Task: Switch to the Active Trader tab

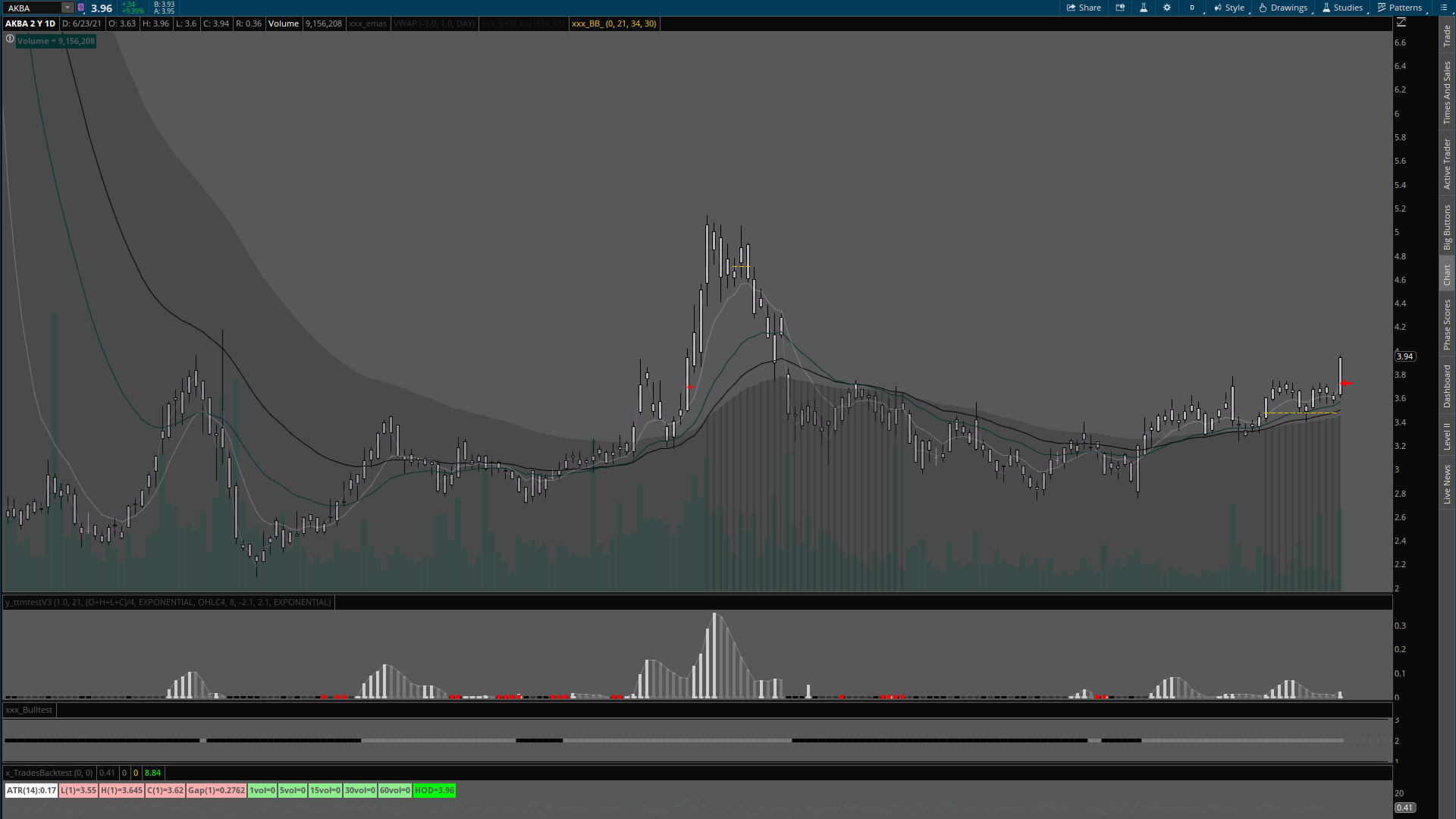Action: tap(1447, 164)
